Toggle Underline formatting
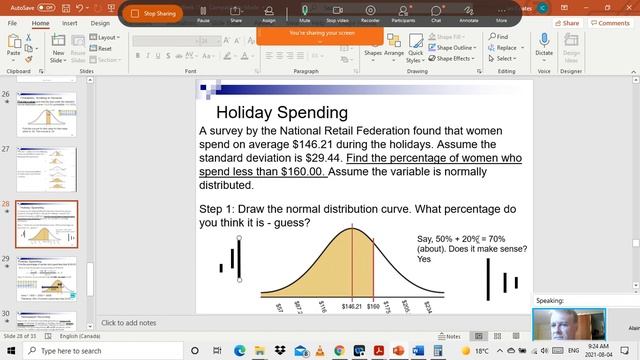The height and width of the screenshot is (360, 640). 158,56
